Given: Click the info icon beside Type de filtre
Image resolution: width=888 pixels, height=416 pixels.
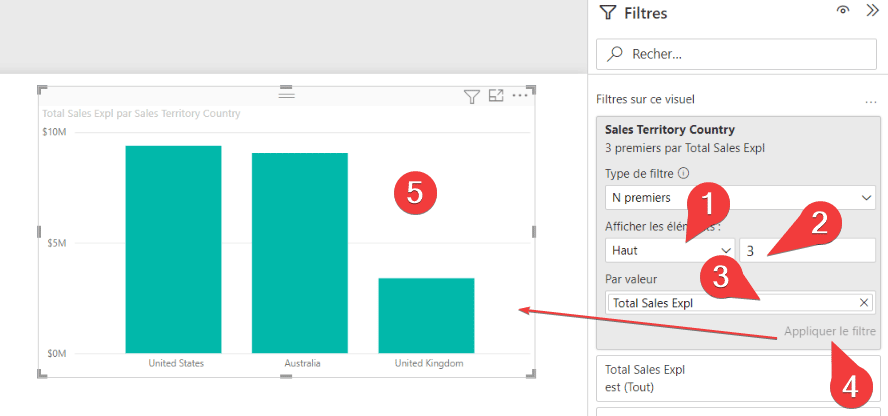Looking at the screenshot, I should [x=684, y=173].
